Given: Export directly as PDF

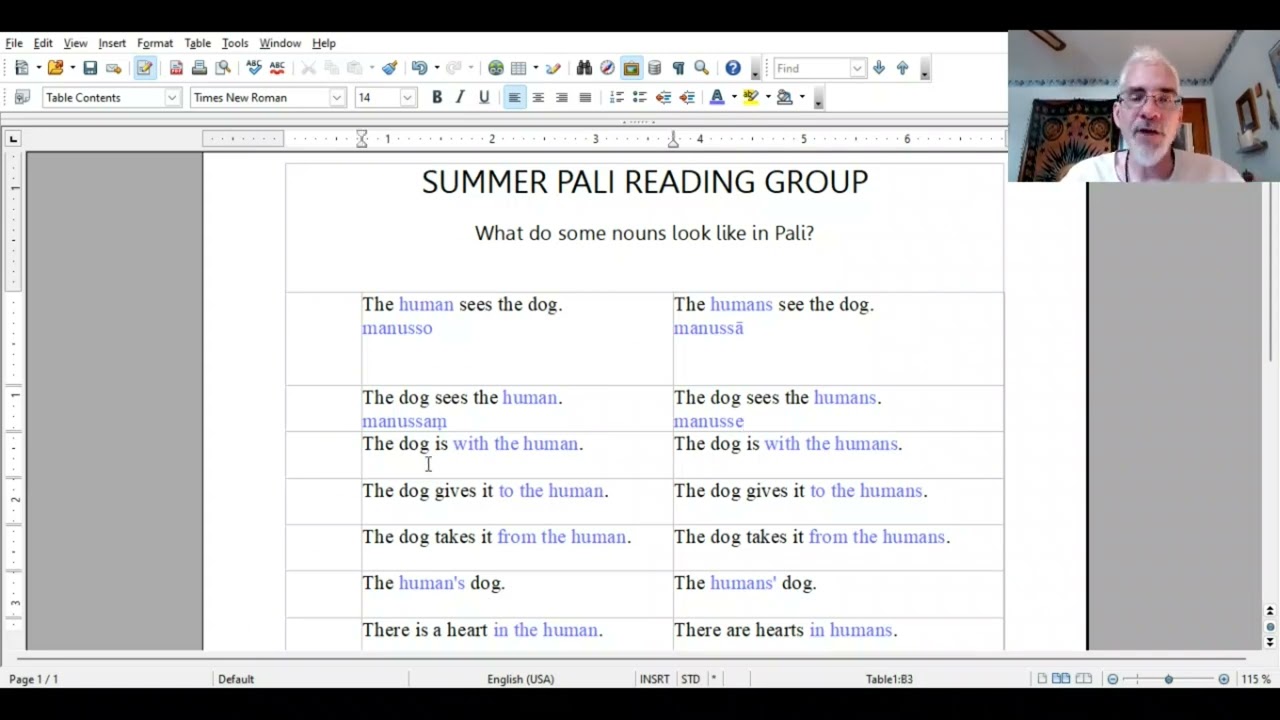Looking at the screenshot, I should (x=176, y=68).
